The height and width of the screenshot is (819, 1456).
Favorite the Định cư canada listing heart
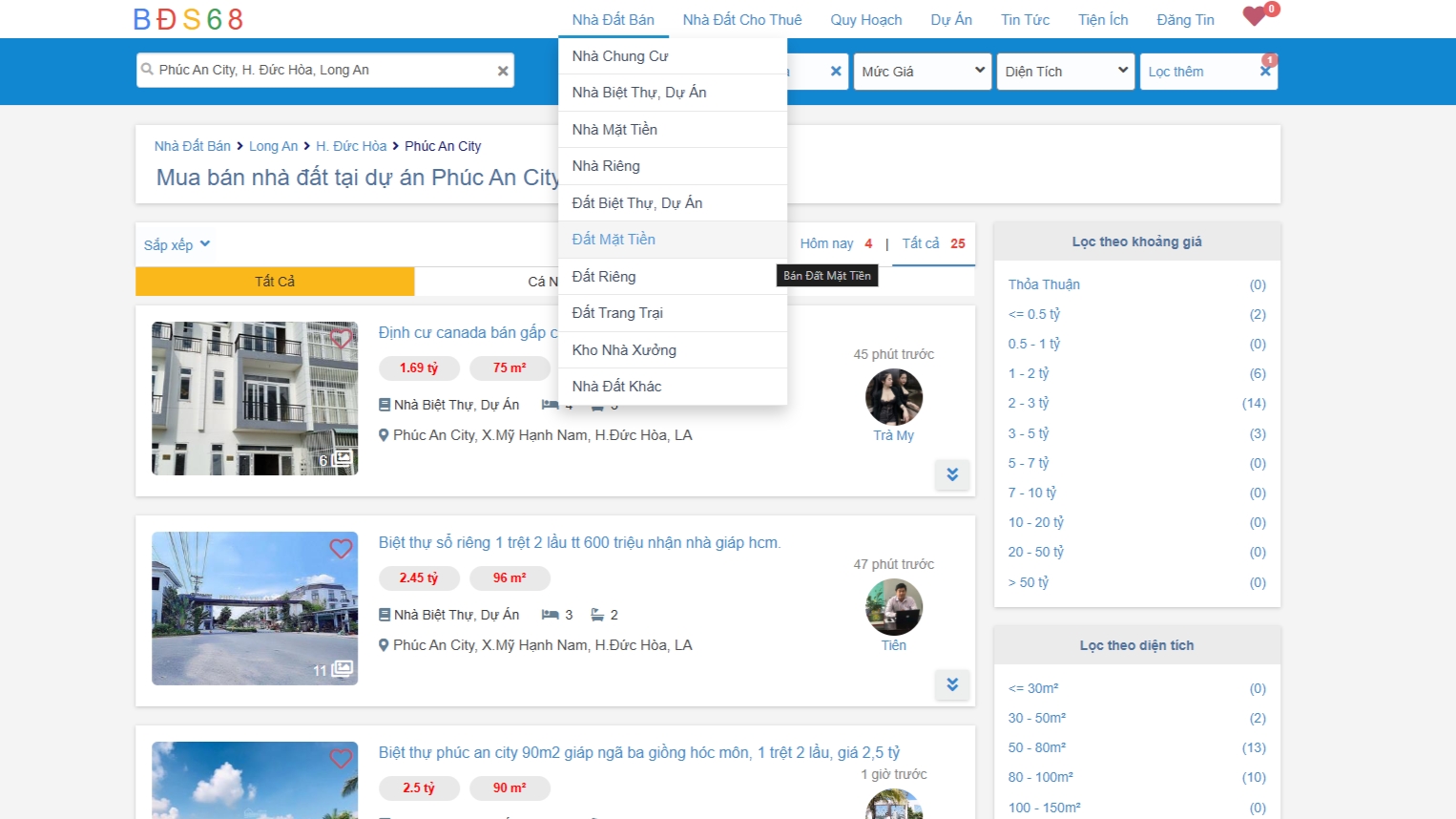click(341, 339)
